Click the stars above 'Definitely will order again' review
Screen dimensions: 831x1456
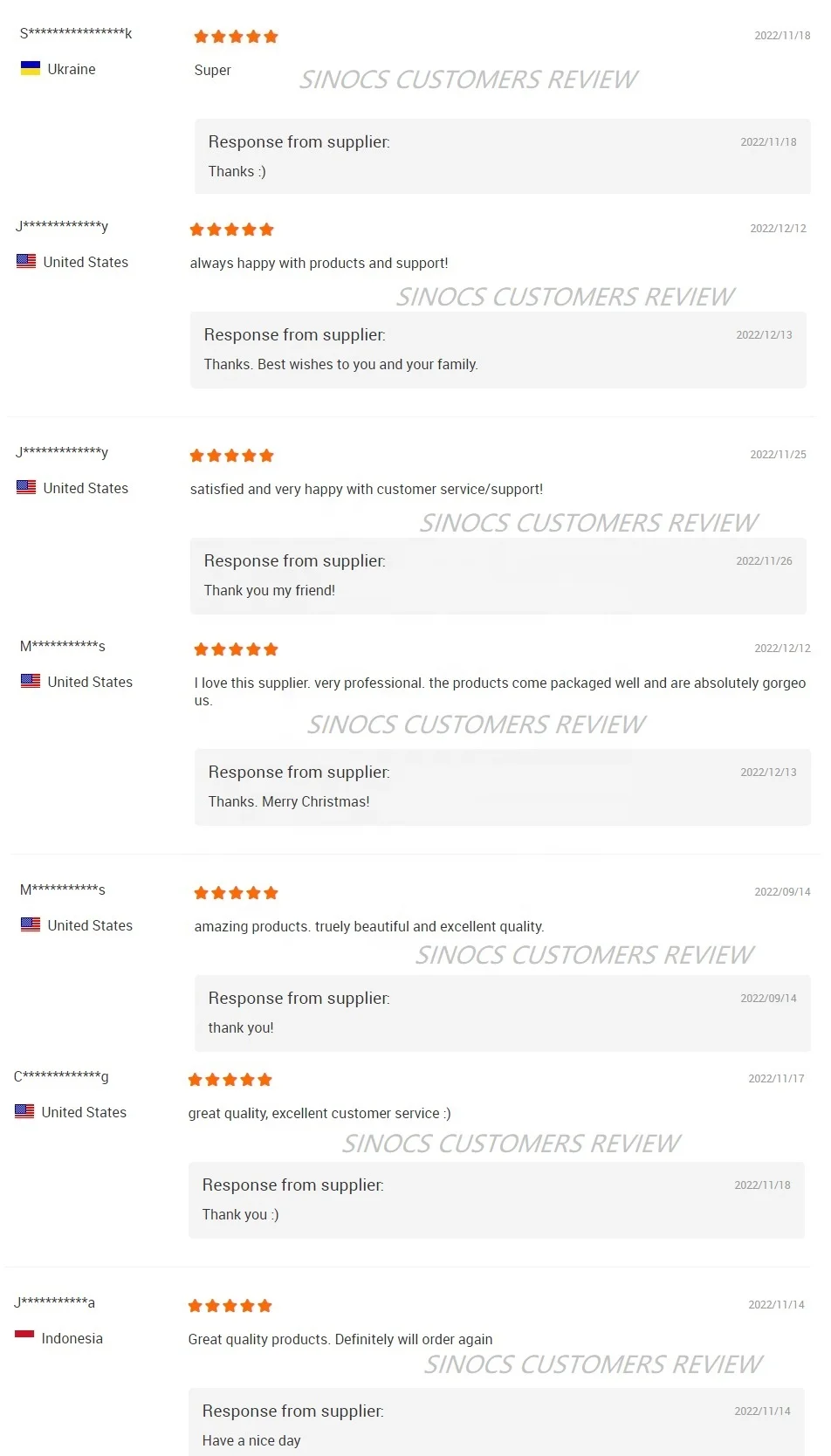coord(230,1306)
